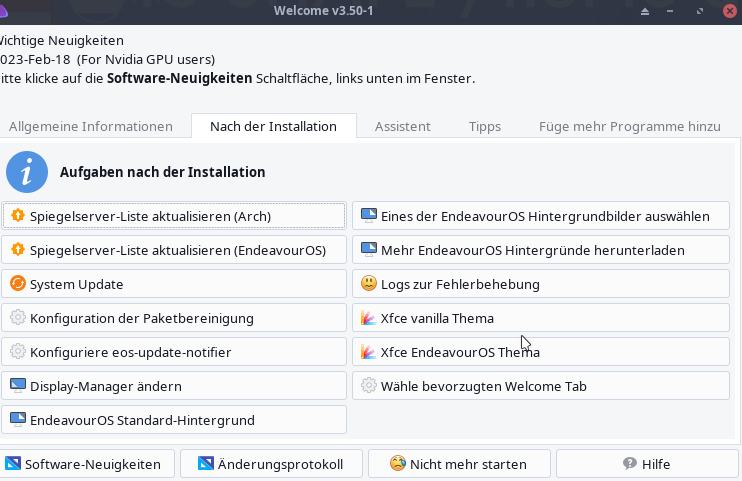Screen dimensions: 742x481
Task: Choose Eines der EndeavourOS Hintergrundbilder auswählen label
Action: pos(545,216)
